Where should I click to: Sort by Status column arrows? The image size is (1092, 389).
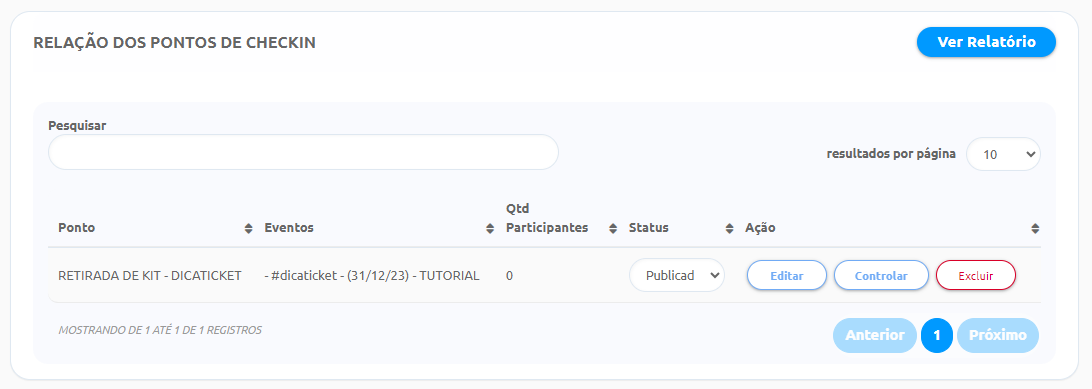tap(729, 228)
